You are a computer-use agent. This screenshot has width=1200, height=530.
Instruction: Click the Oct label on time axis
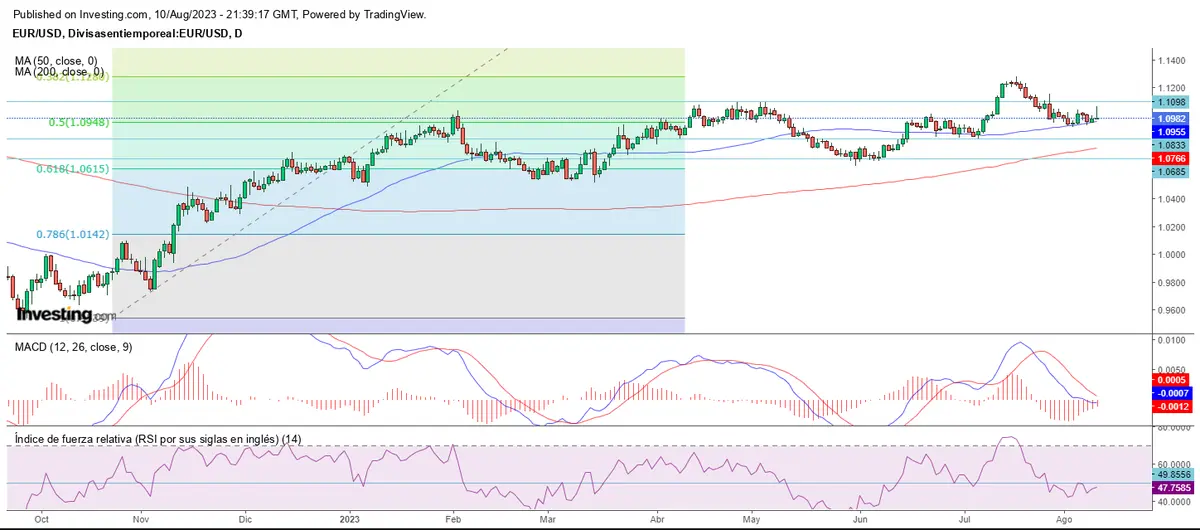[42, 520]
